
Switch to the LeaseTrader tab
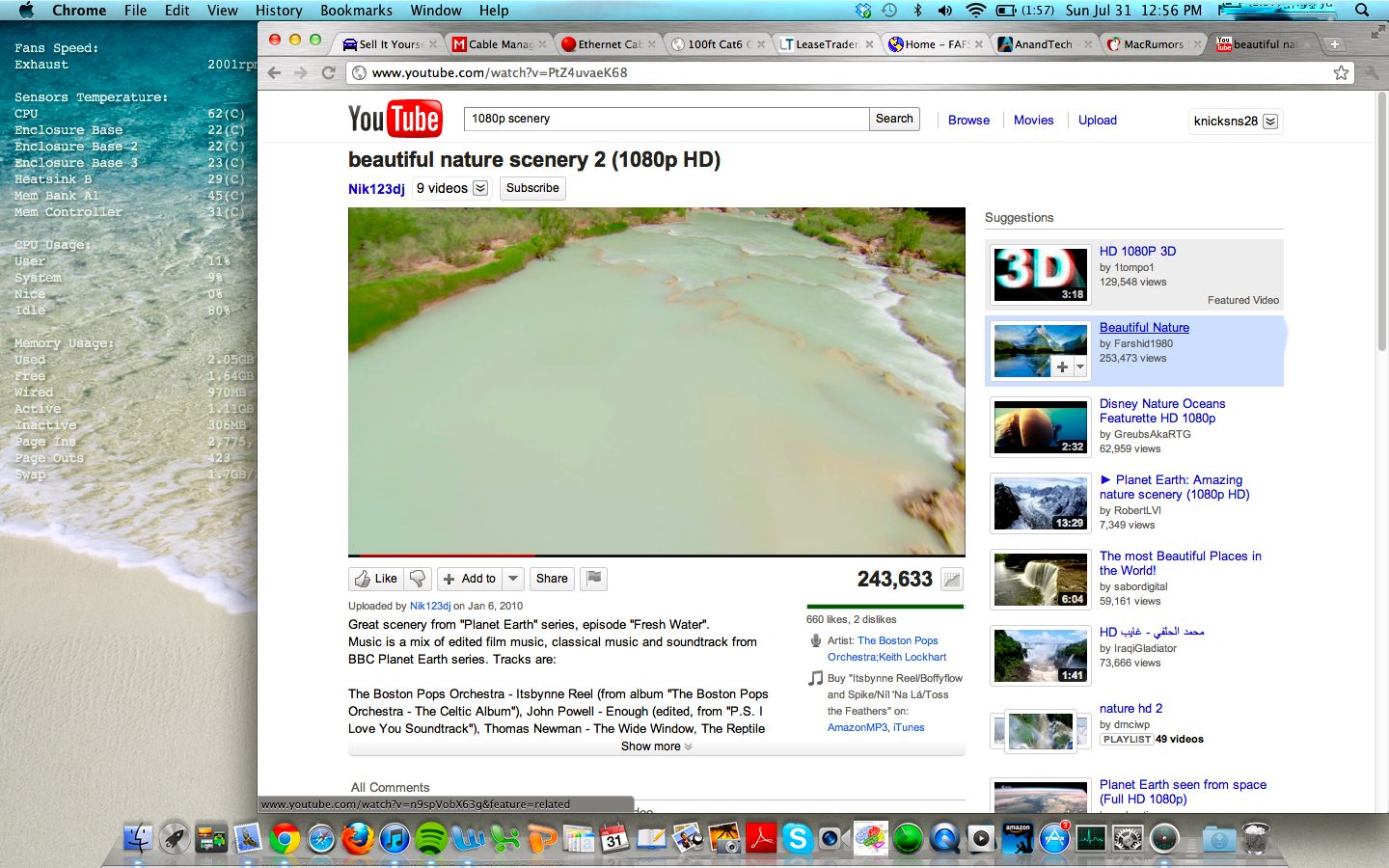tap(826, 44)
